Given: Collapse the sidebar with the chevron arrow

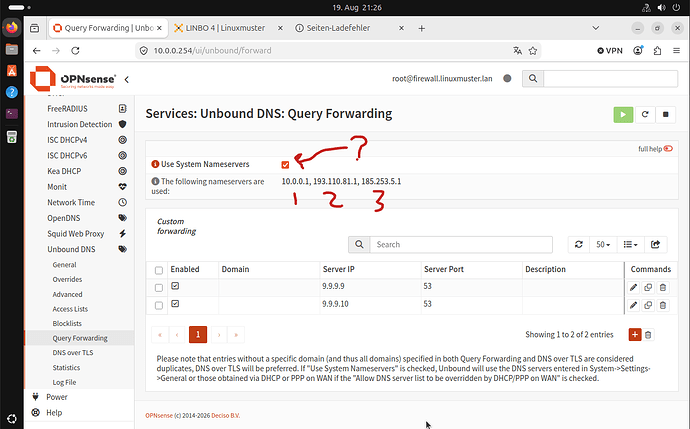Looking at the screenshot, I should 126,80.
